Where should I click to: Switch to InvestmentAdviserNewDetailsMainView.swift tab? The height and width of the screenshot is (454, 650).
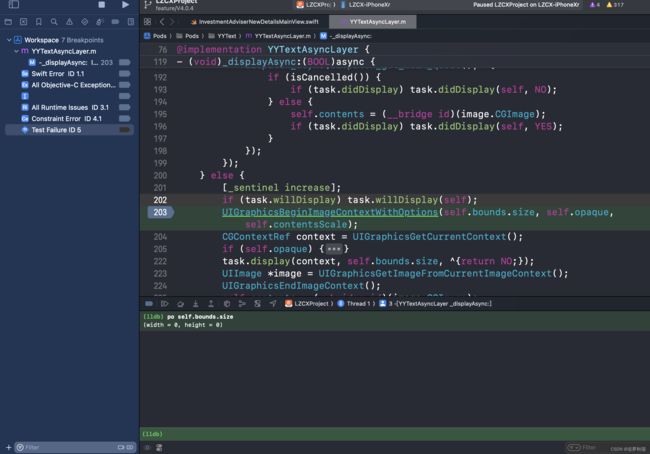tap(255, 22)
